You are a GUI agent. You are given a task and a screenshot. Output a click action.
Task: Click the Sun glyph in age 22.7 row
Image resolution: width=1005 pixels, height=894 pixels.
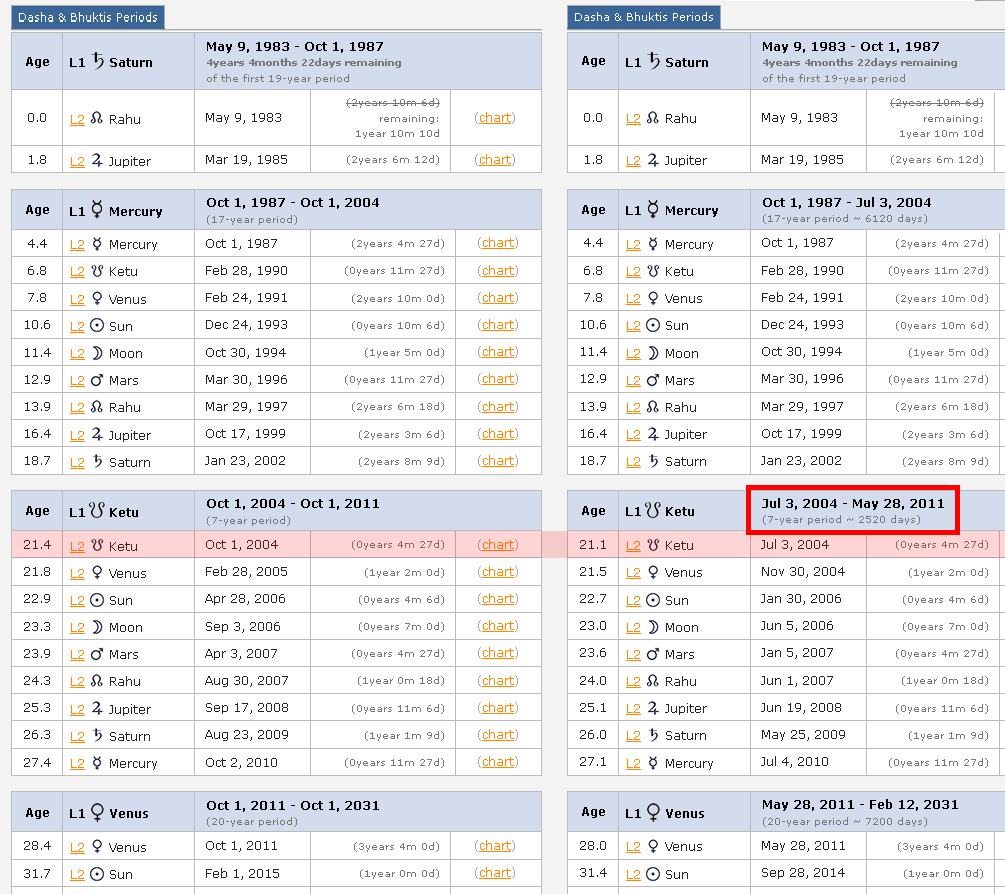[652, 600]
